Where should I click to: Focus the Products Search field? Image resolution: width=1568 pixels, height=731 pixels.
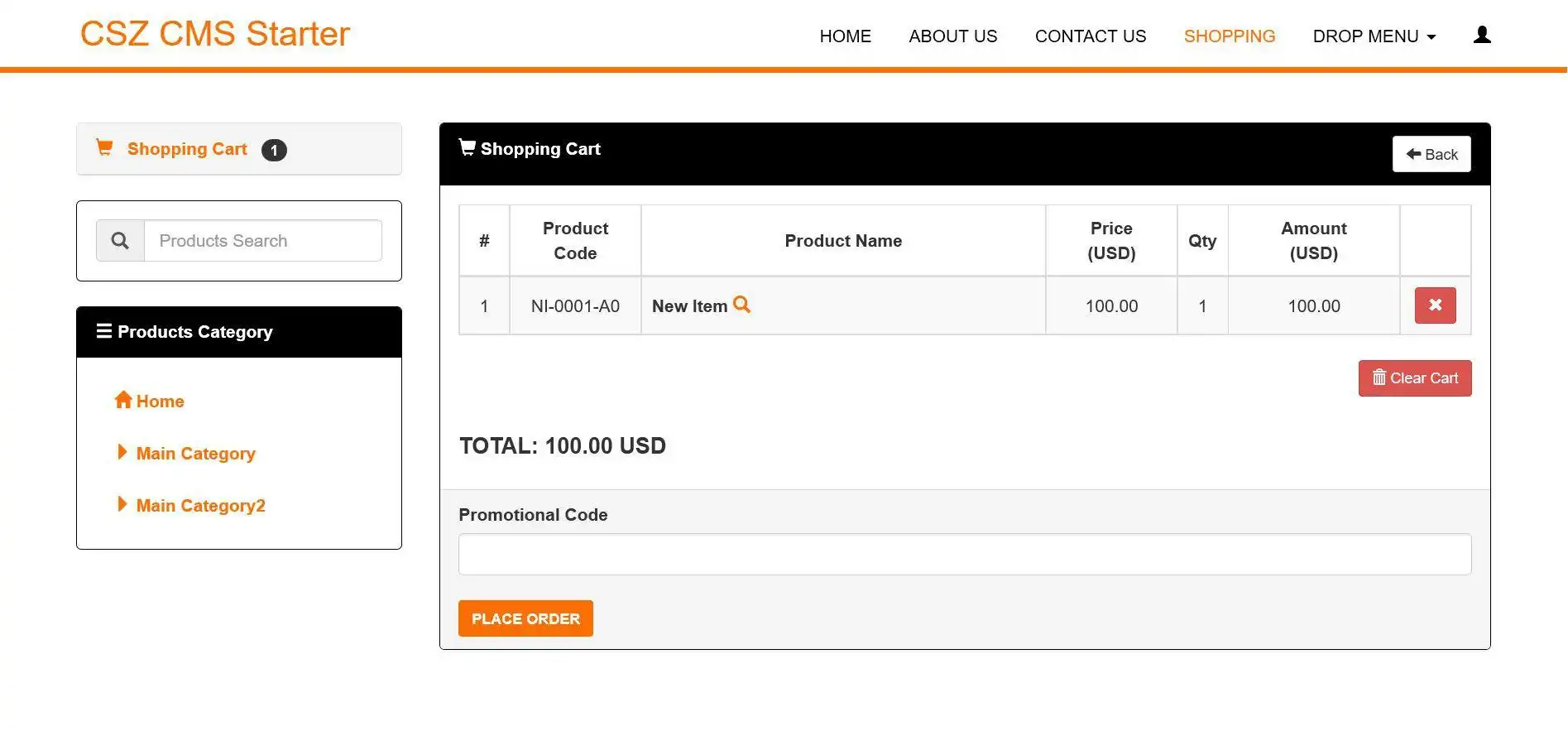click(x=262, y=241)
